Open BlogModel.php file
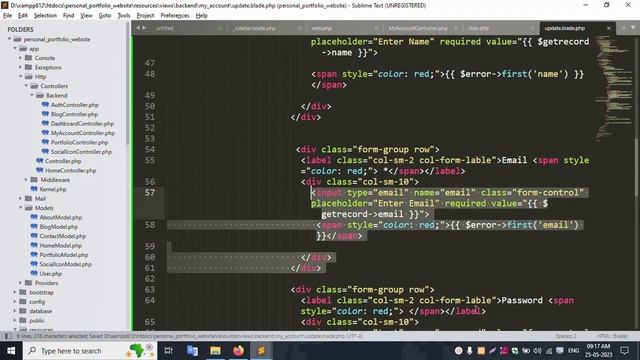Viewport: 640px width, 360px height. pyautogui.click(x=58, y=227)
